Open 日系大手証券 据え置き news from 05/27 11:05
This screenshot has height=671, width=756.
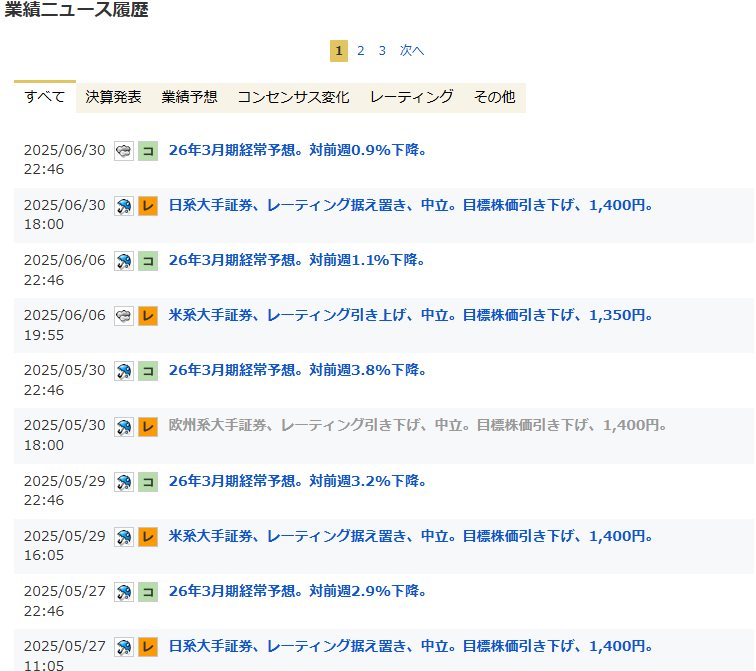(411, 645)
